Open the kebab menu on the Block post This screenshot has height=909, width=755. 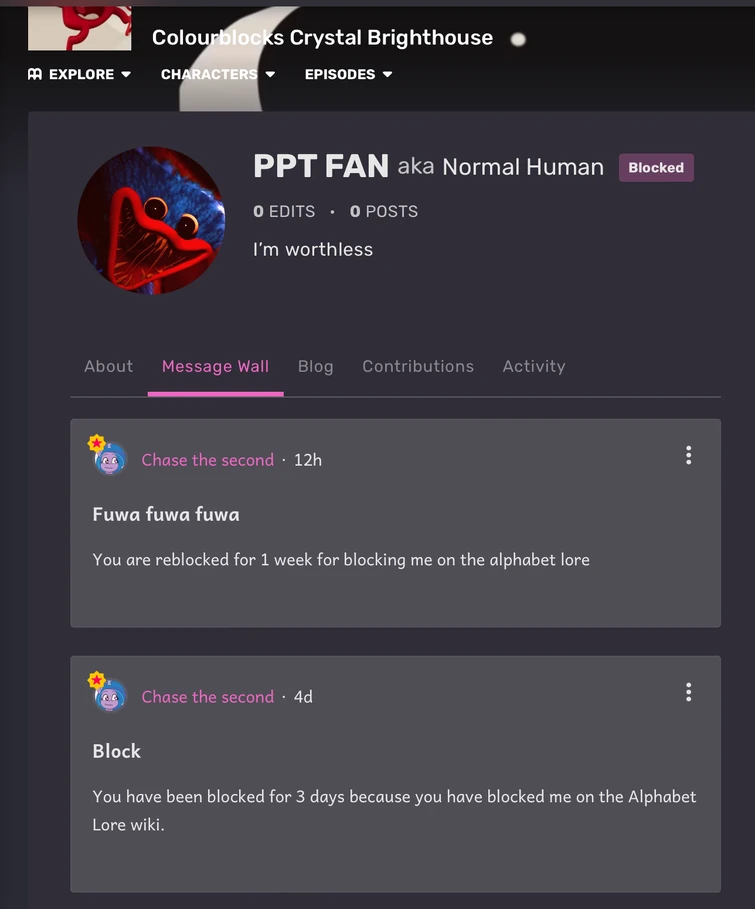(x=689, y=692)
